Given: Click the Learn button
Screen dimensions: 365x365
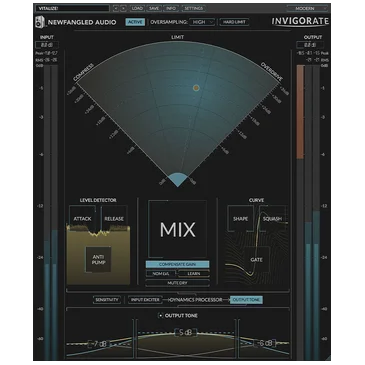Looking at the screenshot, I should (x=194, y=274).
